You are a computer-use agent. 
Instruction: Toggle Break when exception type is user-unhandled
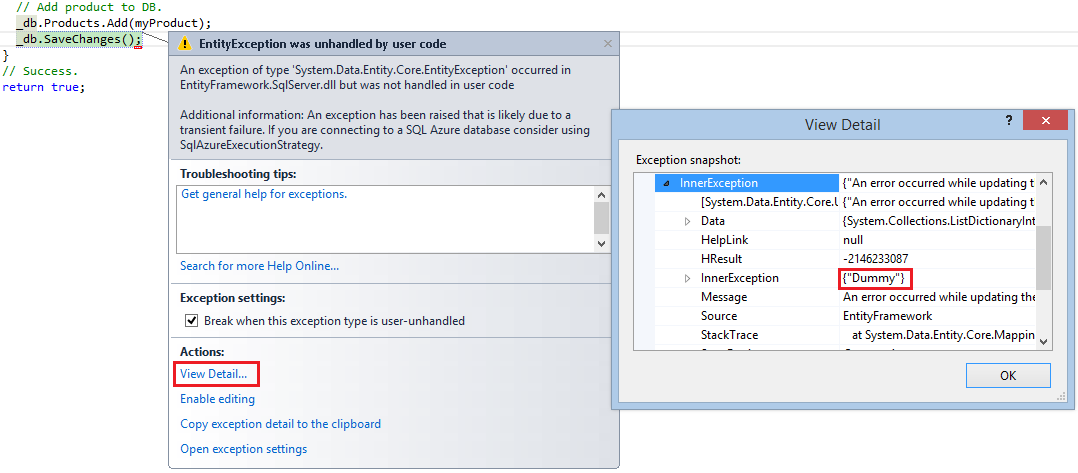(x=192, y=321)
